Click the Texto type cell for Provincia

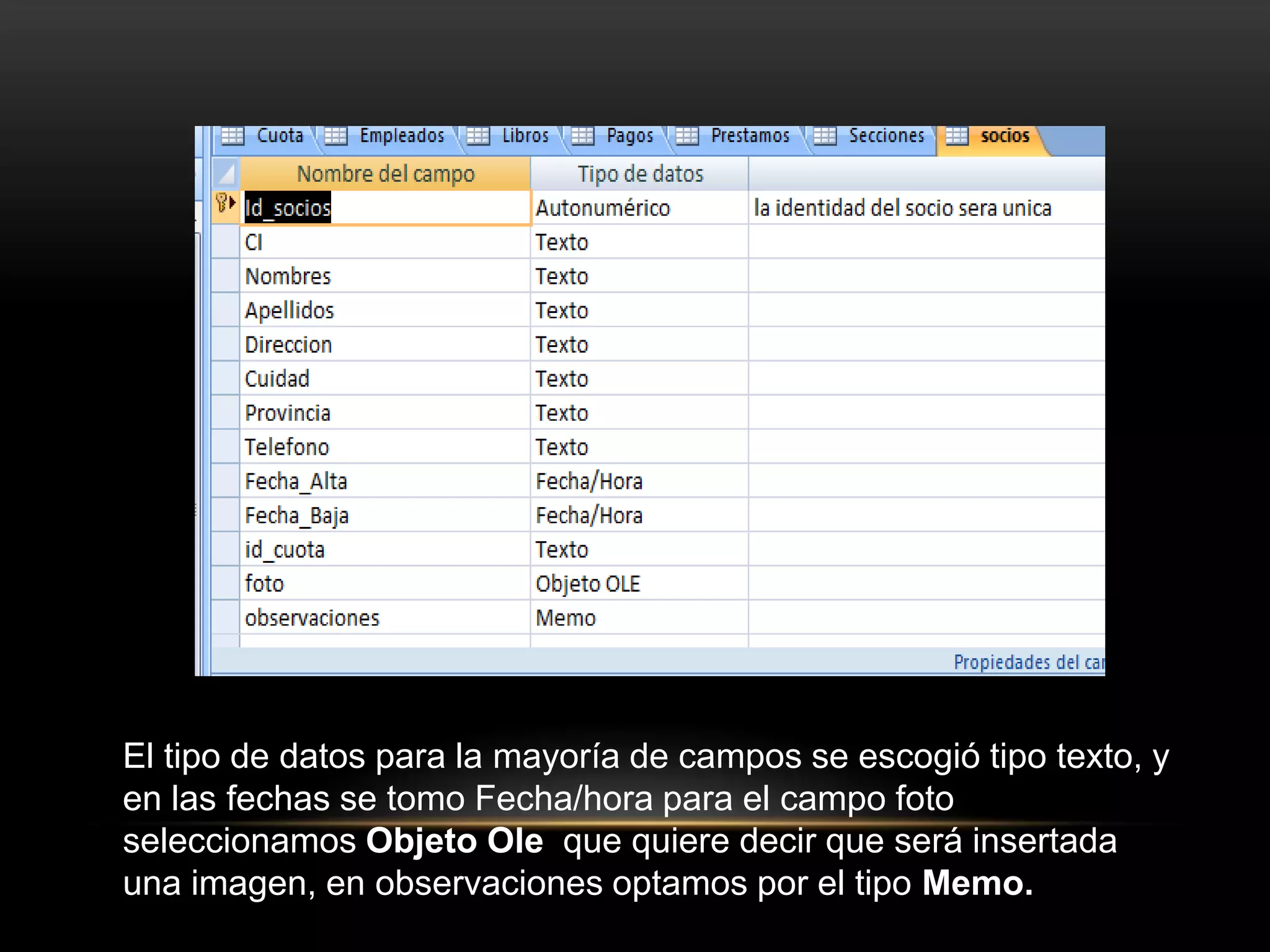click(x=640, y=412)
